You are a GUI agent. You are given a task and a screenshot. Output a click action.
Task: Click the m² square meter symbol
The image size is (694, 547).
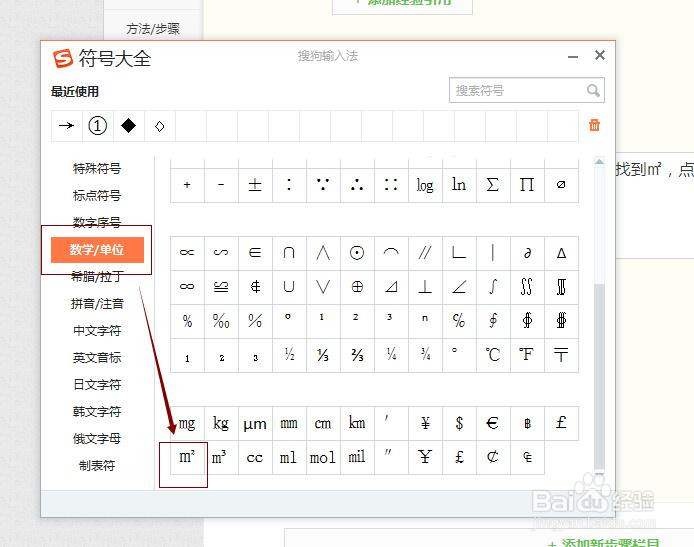187,457
